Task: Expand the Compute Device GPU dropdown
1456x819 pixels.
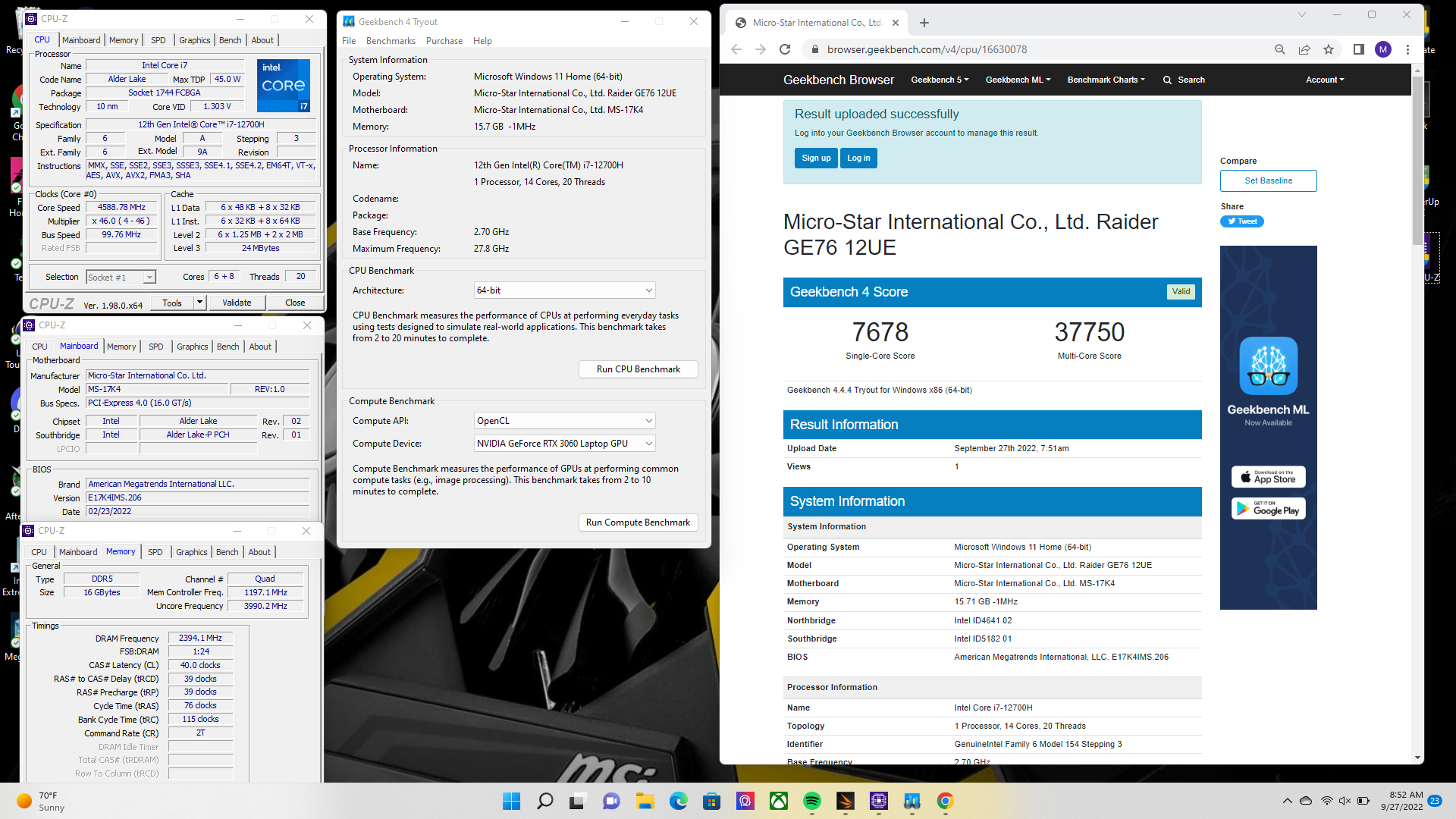Action: [x=564, y=444]
